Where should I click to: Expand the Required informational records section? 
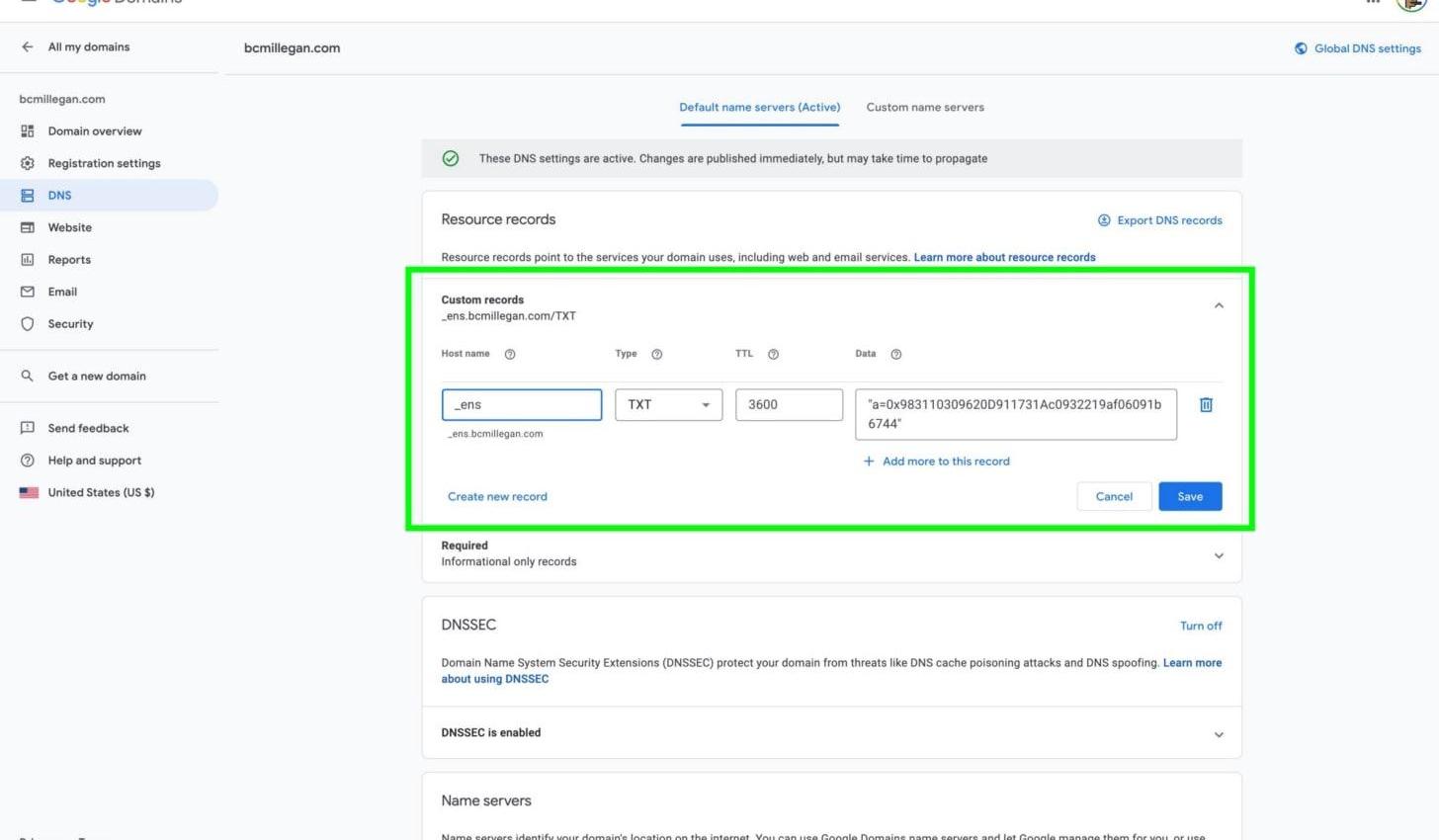pos(1219,555)
